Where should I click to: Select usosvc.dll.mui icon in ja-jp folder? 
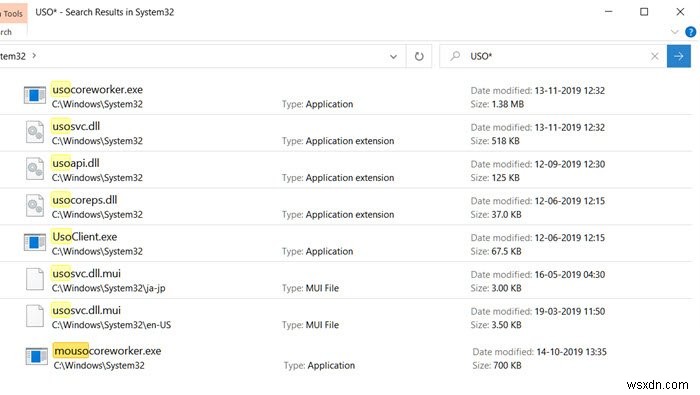[35, 279]
